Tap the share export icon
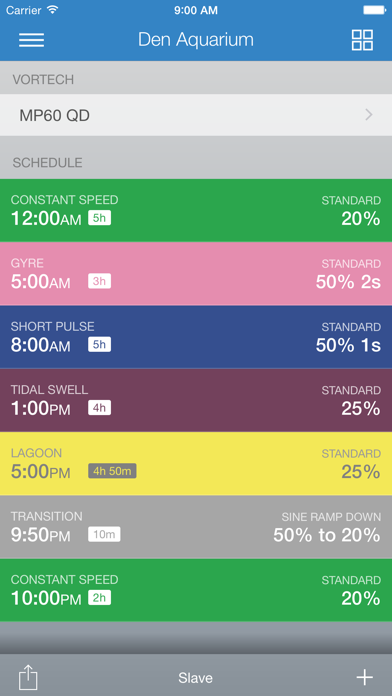Image resolution: width=392 pixels, height=696 pixels. point(28,677)
